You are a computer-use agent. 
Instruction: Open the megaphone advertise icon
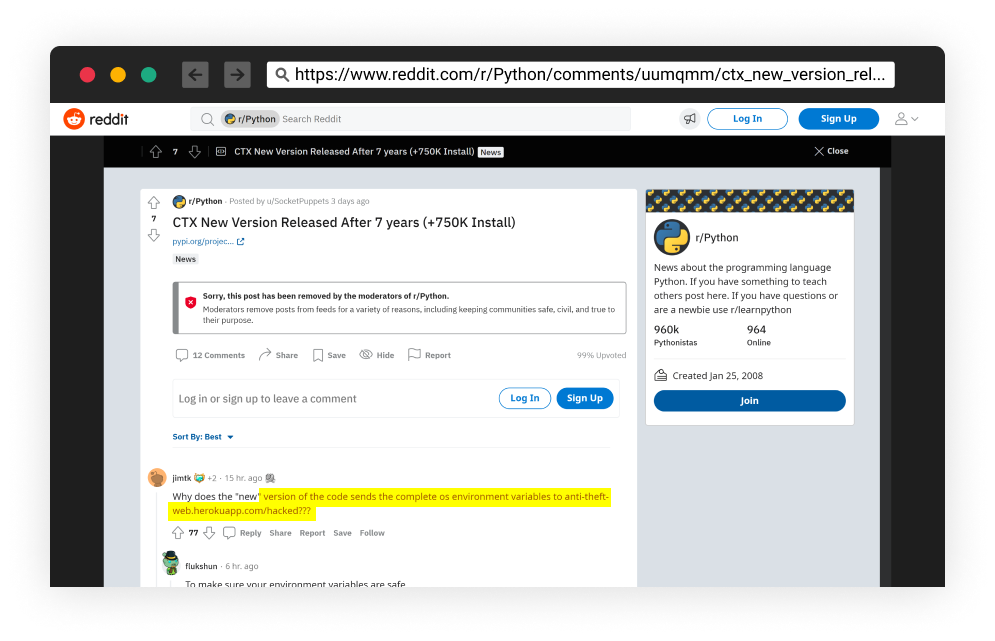coord(689,119)
